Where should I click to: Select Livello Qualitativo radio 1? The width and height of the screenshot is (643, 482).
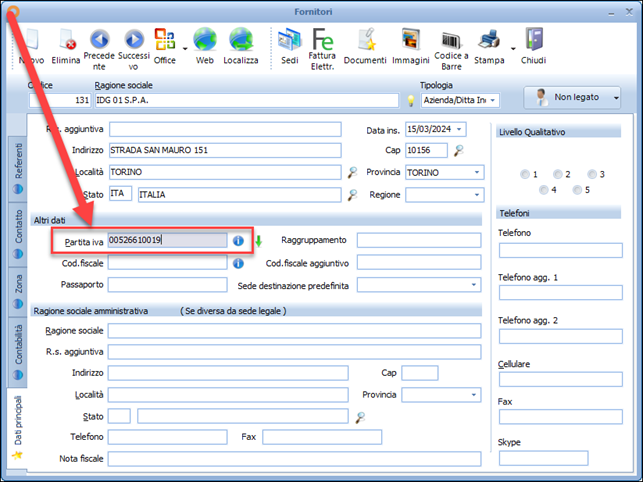[x=525, y=174]
